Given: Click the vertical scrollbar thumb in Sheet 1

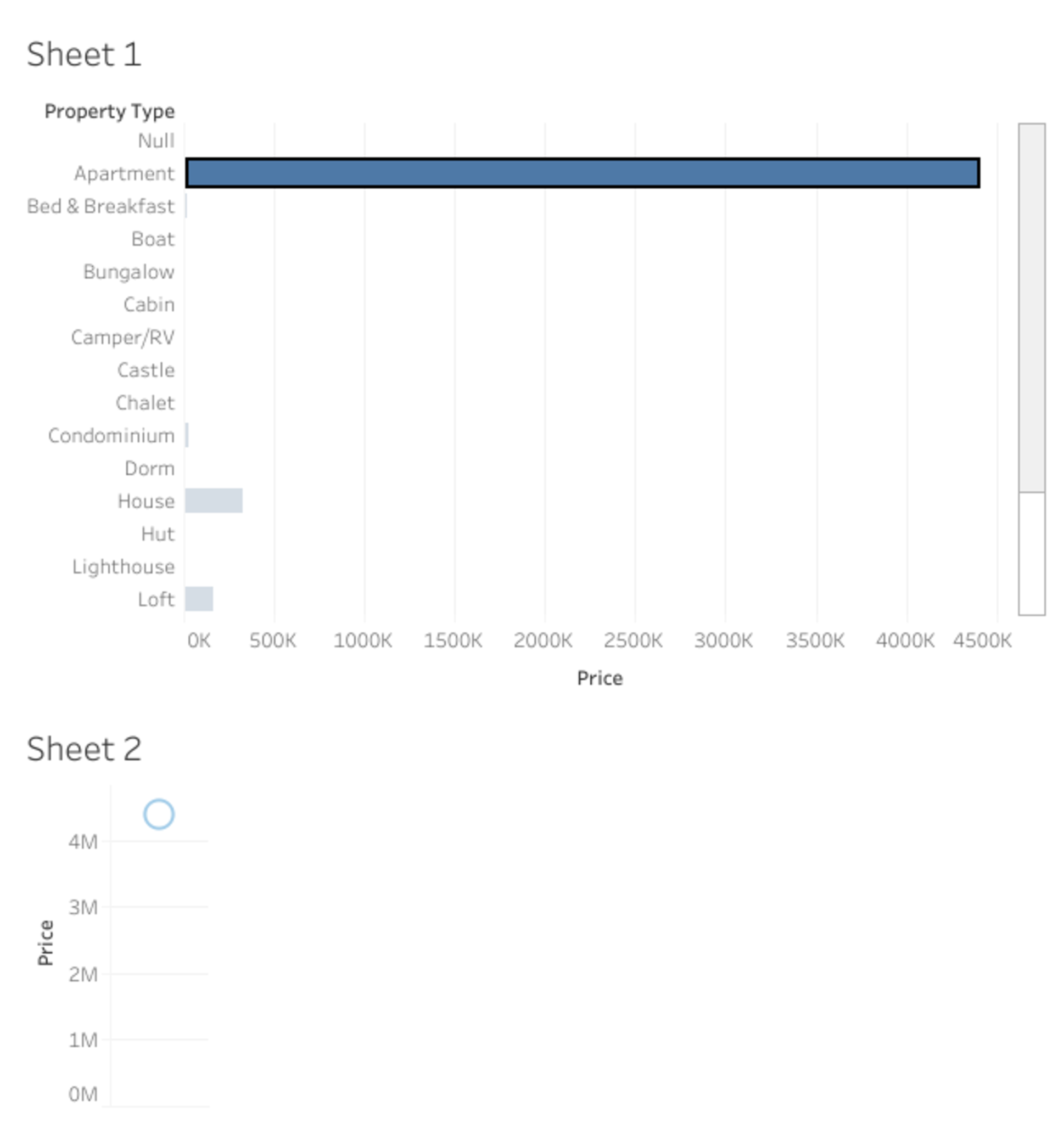Looking at the screenshot, I should [x=1031, y=307].
